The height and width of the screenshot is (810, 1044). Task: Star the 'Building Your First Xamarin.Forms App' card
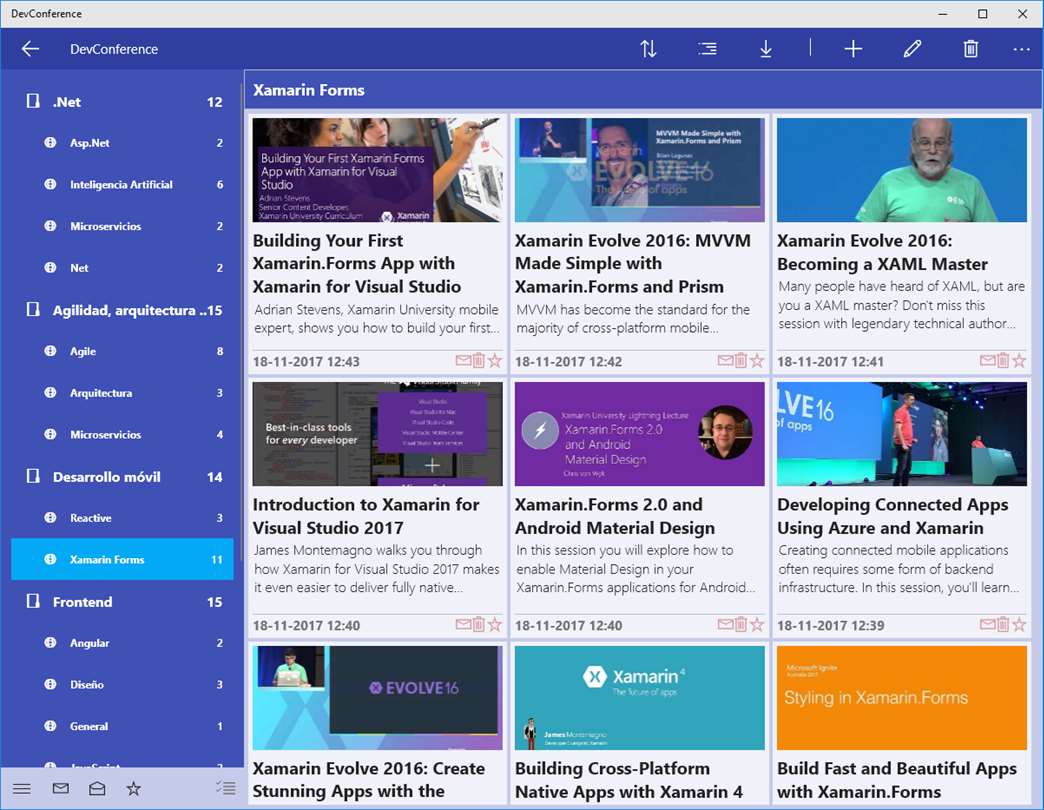[x=494, y=360]
